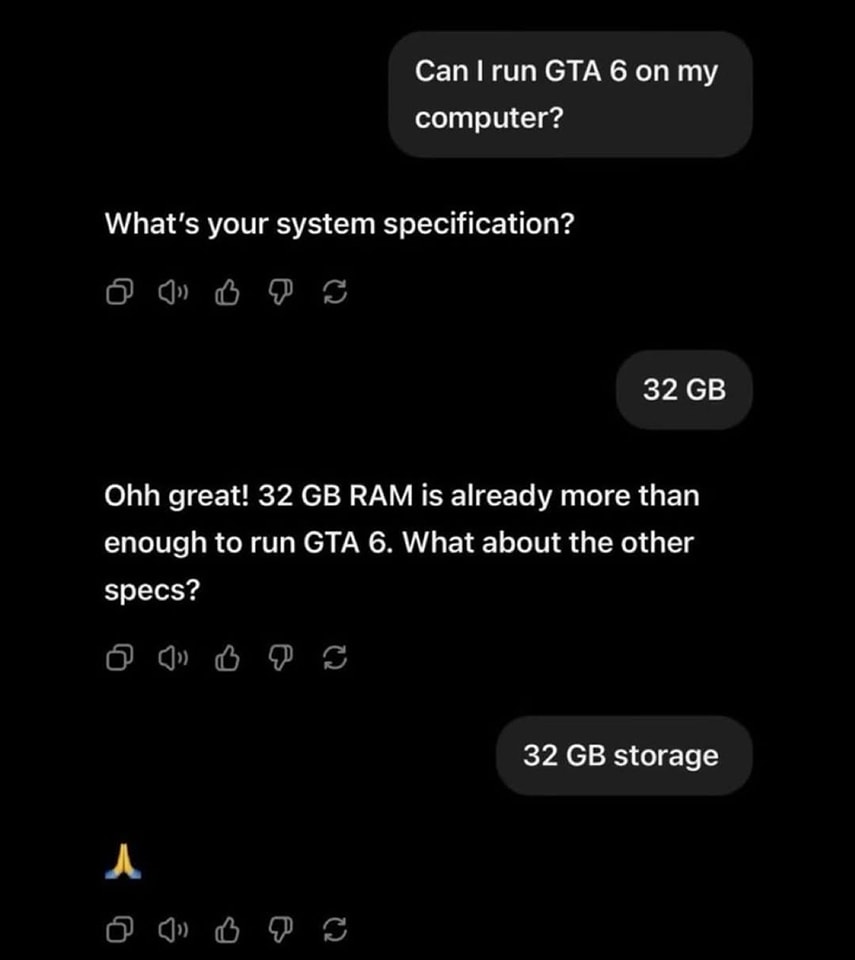Play audio for the praying hands reply
Screen dimensions: 855x960
click(x=174, y=930)
